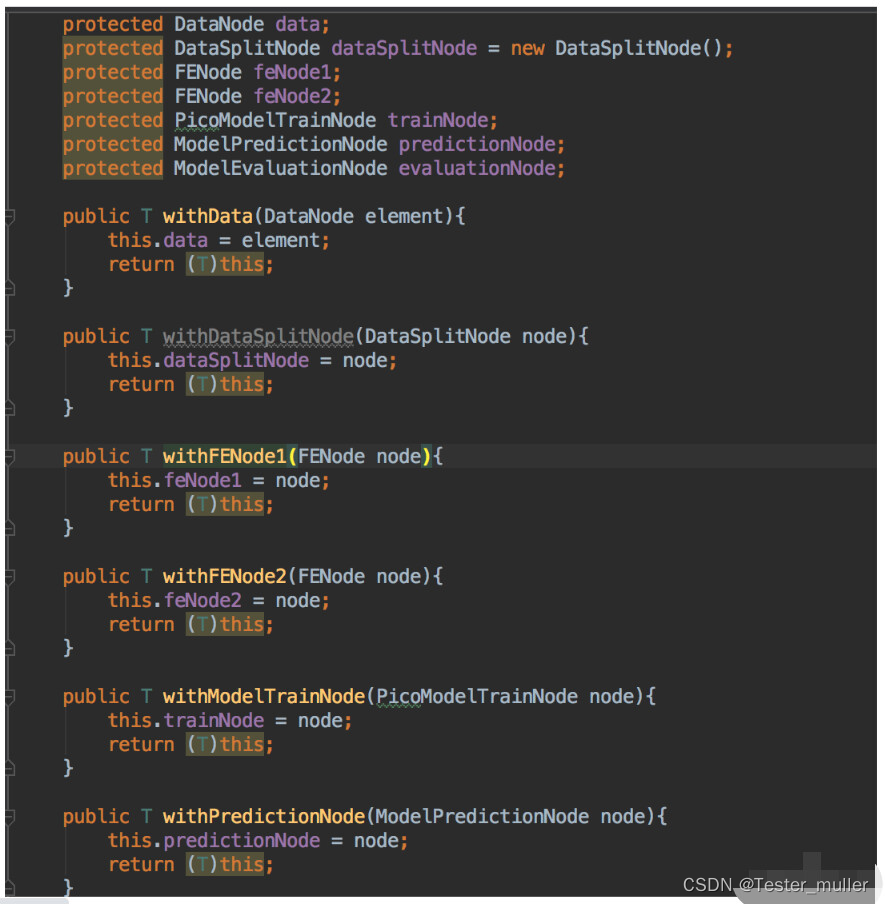Click the grayed 'withDataSplitNode' method name
The width and height of the screenshot is (885, 904).
pyautogui.click(x=258, y=336)
